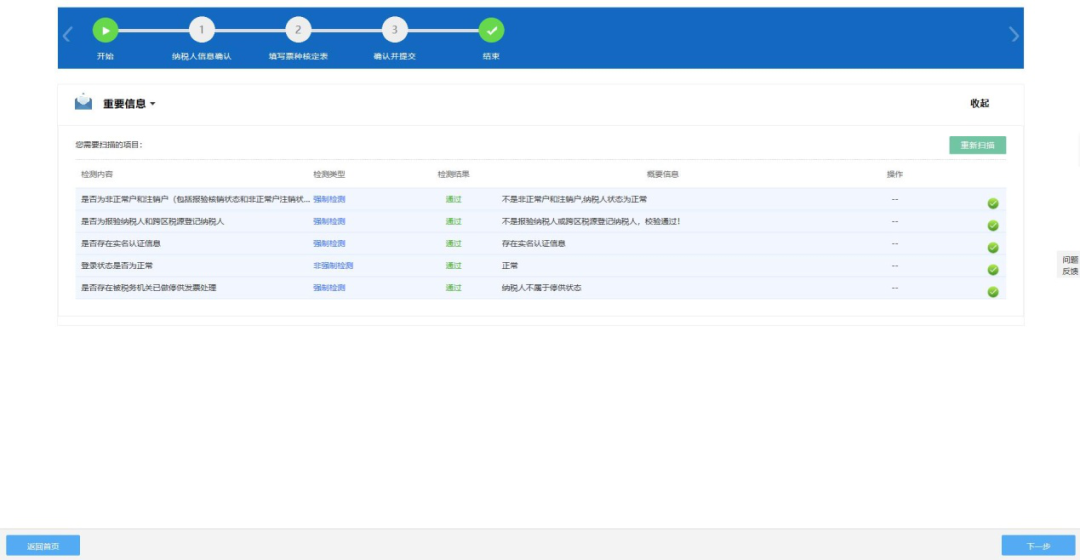The height and width of the screenshot is (560, 1080).
Task: Click 通过 result in 是否存在实名认证信息 row
Action: click(453, 243)
